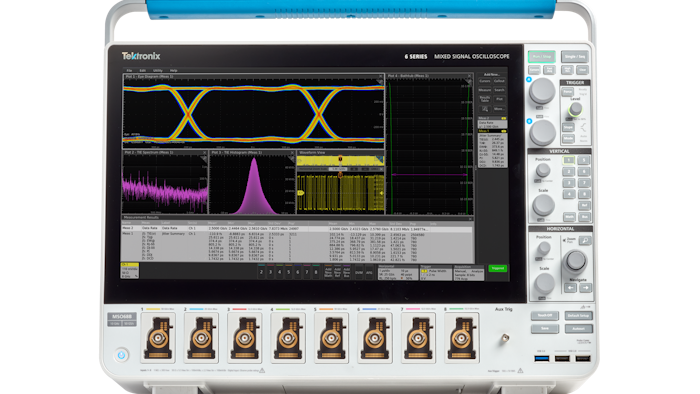This screenshot has height=394, width=700.
Task: Turn on channel 5 from the settings bar
Action: coord(288,272)
